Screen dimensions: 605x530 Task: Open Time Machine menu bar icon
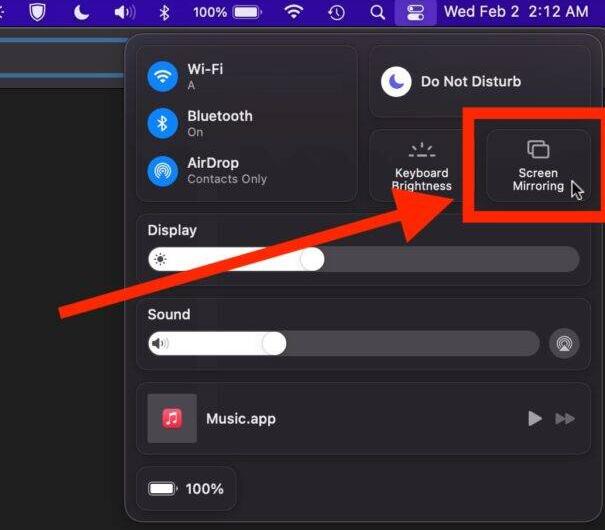337,13
